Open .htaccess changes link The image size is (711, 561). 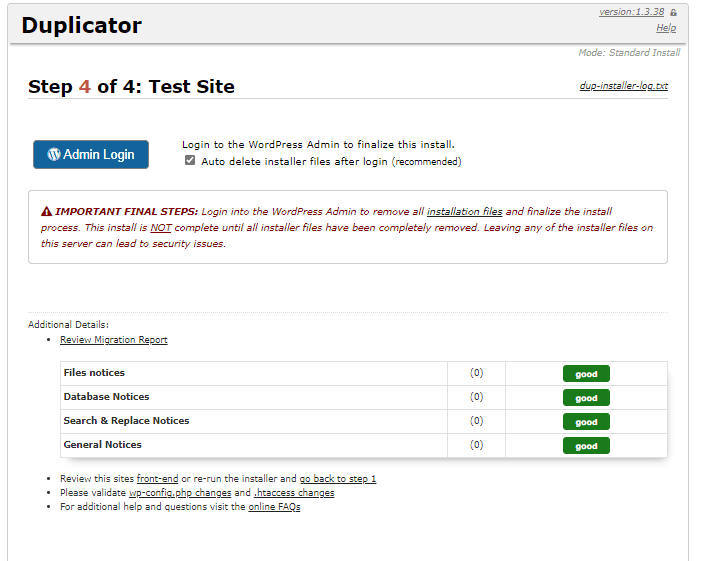[294, 493]
